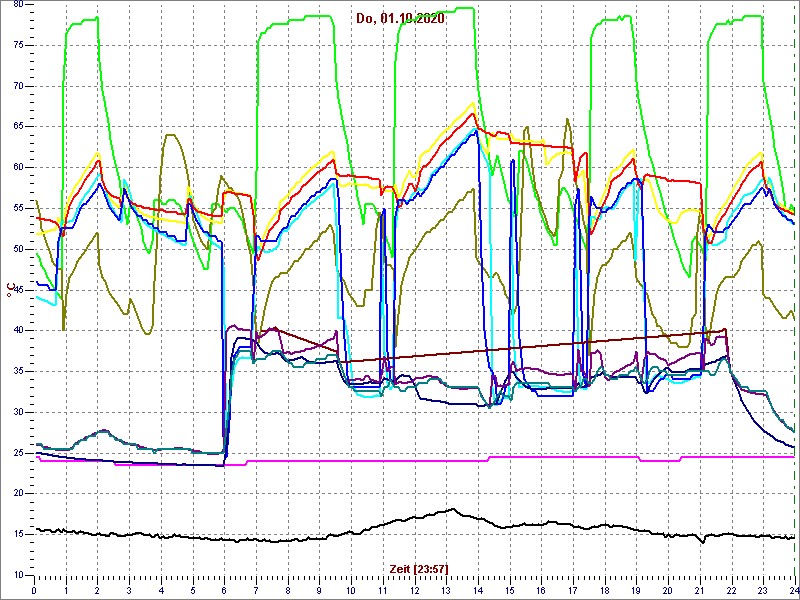This screenshot has height=600, width=800.
Task: Click the "Zeit [23:57]" time axis caption
Action: click(x=419, y=569)
